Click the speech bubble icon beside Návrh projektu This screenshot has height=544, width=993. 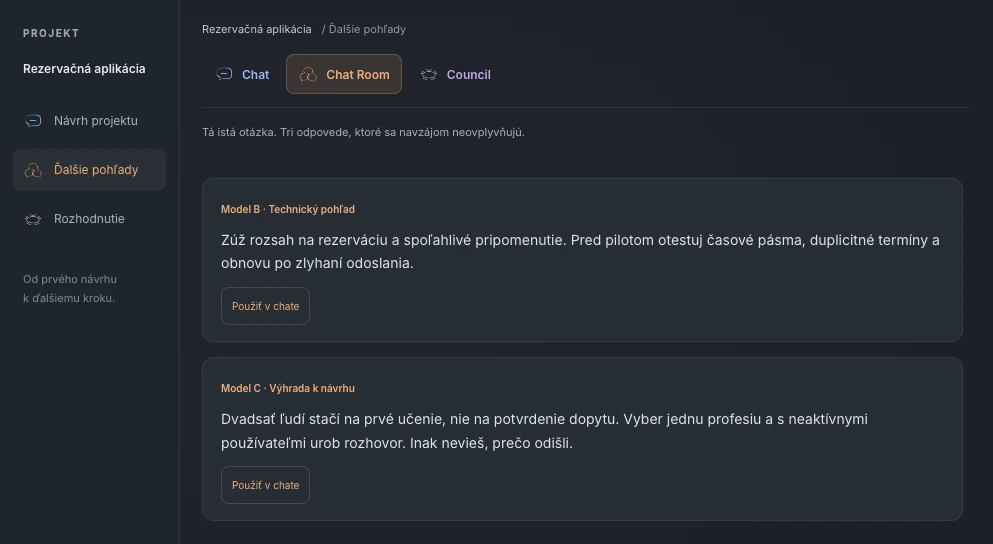[33, 120]
